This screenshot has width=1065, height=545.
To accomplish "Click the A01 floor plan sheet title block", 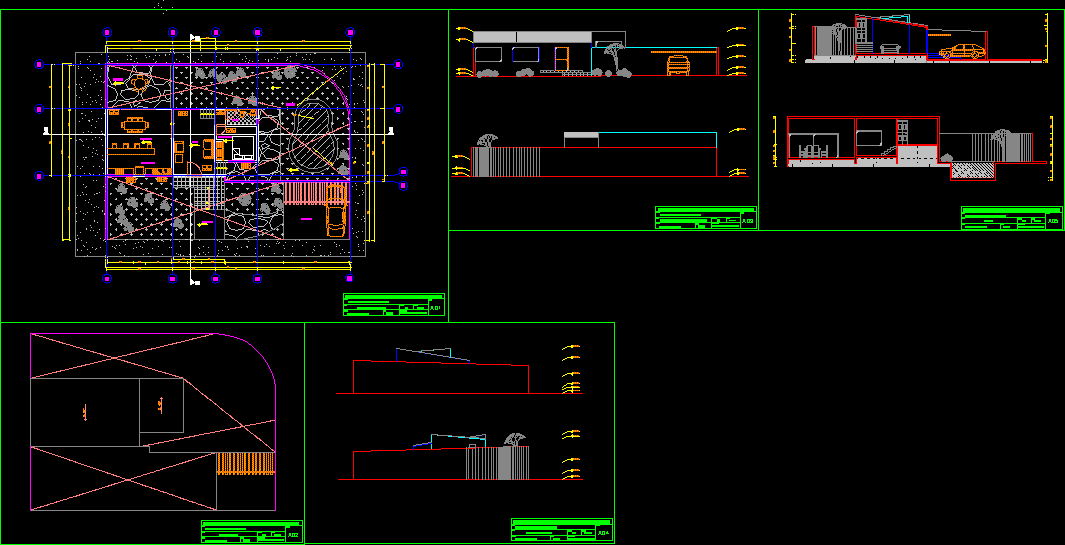I will (x=393, y=305).
